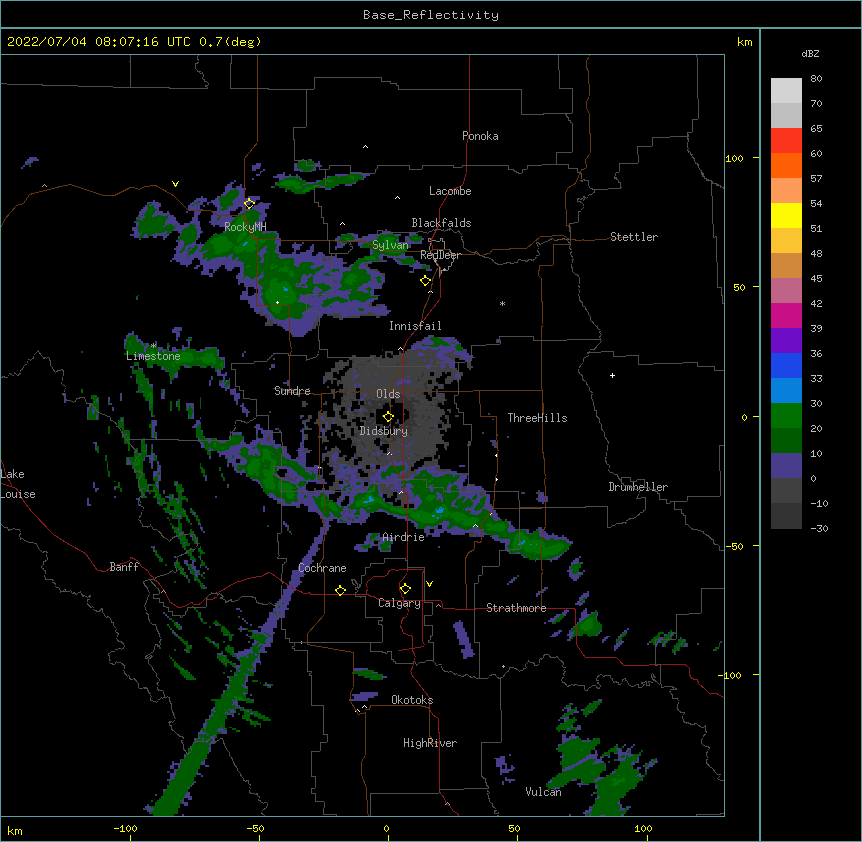
Task: Click the Strathmore label
Action: (516, 608)
